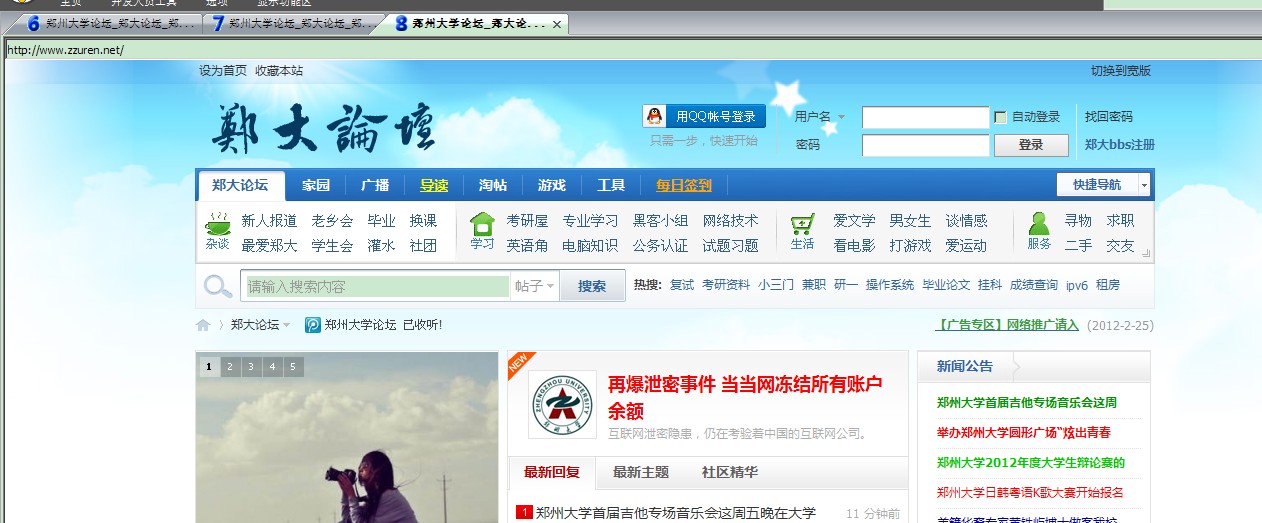The image size is (1262, 523).
Task: Select slideshow page number 2
Action: tap(230, 367)
